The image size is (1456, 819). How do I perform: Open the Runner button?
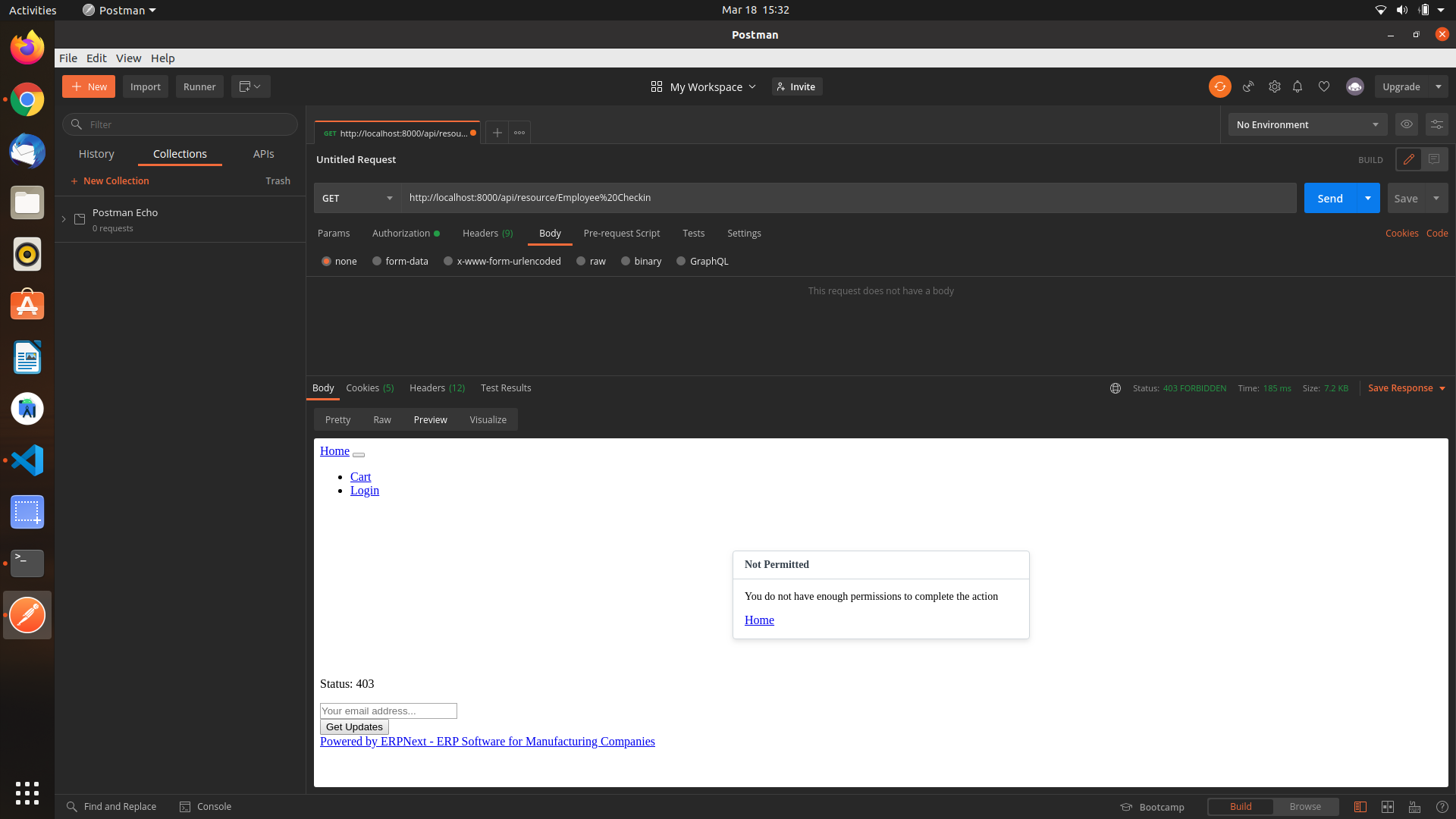[199, 86]
